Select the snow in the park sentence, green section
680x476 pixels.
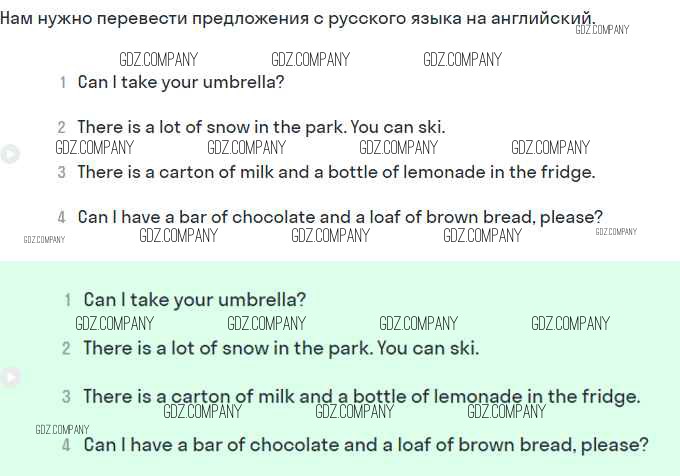(x=281, y=348)
